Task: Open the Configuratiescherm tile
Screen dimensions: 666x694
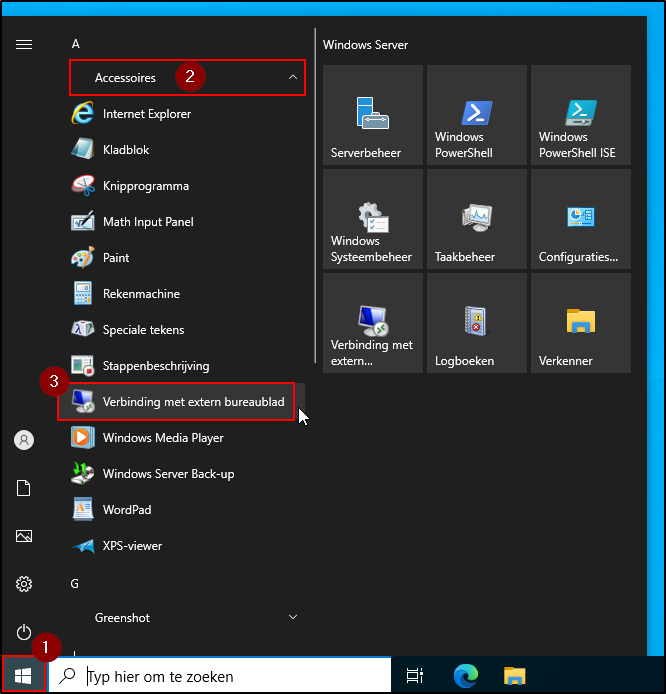Action: tap(581, 220)
